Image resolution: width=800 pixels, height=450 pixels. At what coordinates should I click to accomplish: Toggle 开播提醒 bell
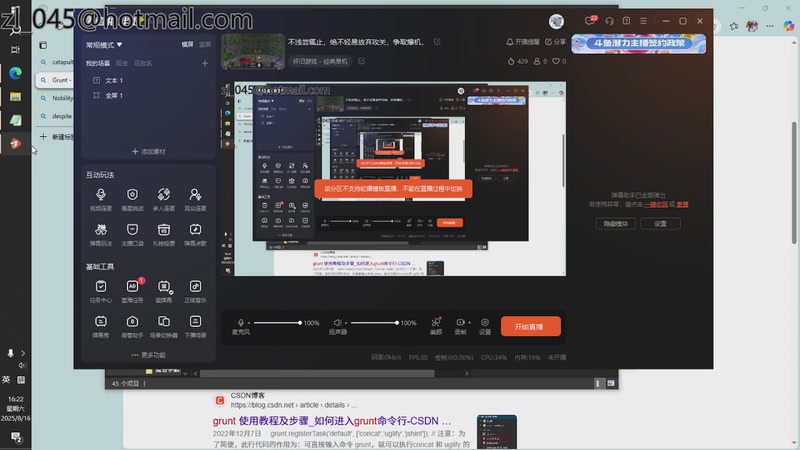pyautogui.click(x=522, y=42)
